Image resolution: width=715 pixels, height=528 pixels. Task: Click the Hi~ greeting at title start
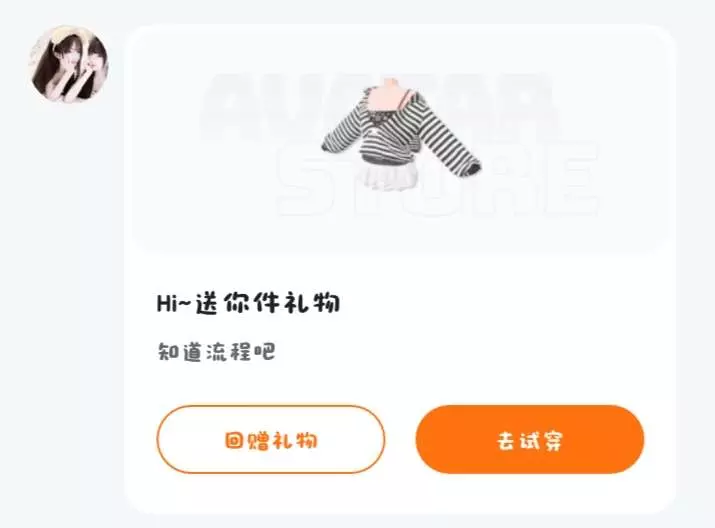point(173,303)
